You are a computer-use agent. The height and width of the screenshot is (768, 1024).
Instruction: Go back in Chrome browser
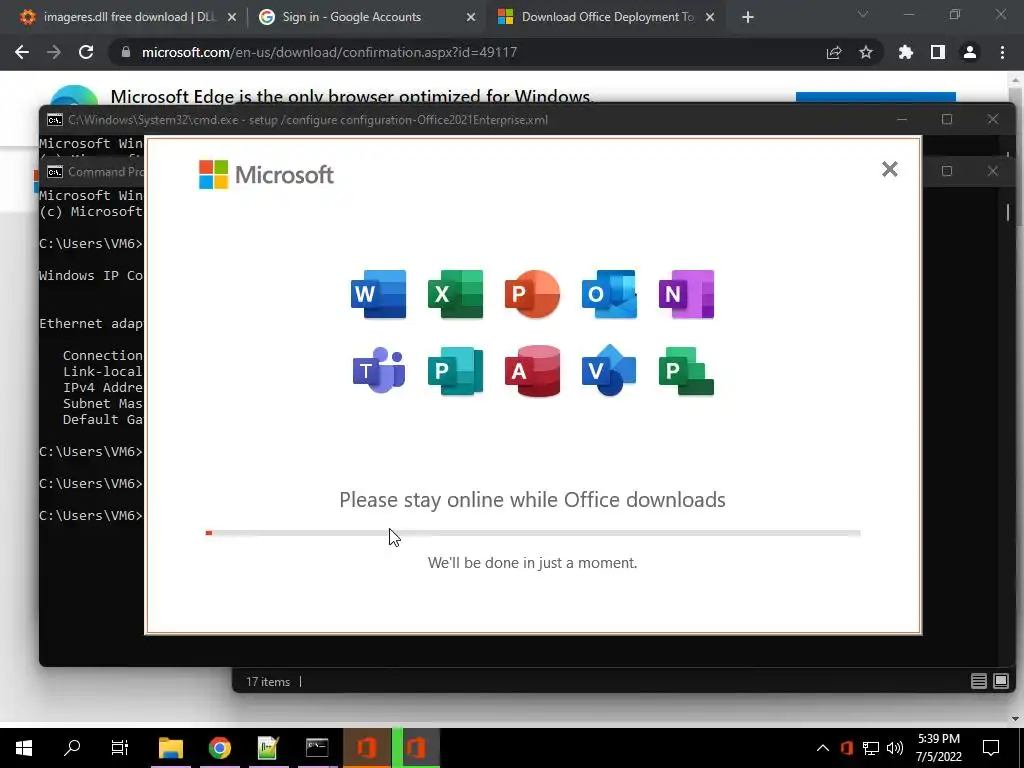pos(22,52)
